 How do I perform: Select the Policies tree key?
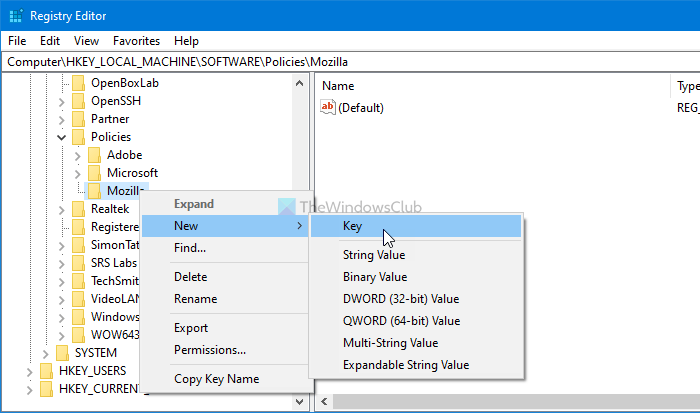click(111, 137)
